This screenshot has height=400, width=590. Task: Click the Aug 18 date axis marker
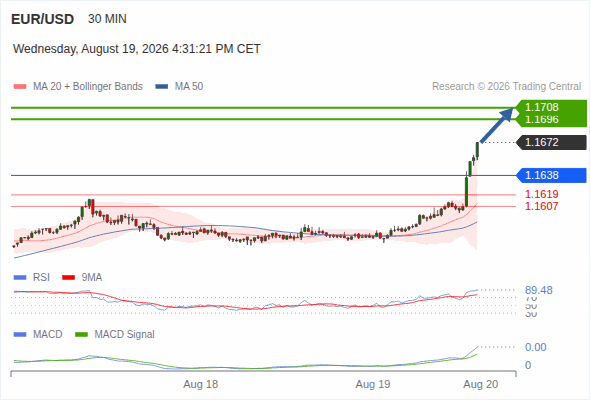coord(201,384)
